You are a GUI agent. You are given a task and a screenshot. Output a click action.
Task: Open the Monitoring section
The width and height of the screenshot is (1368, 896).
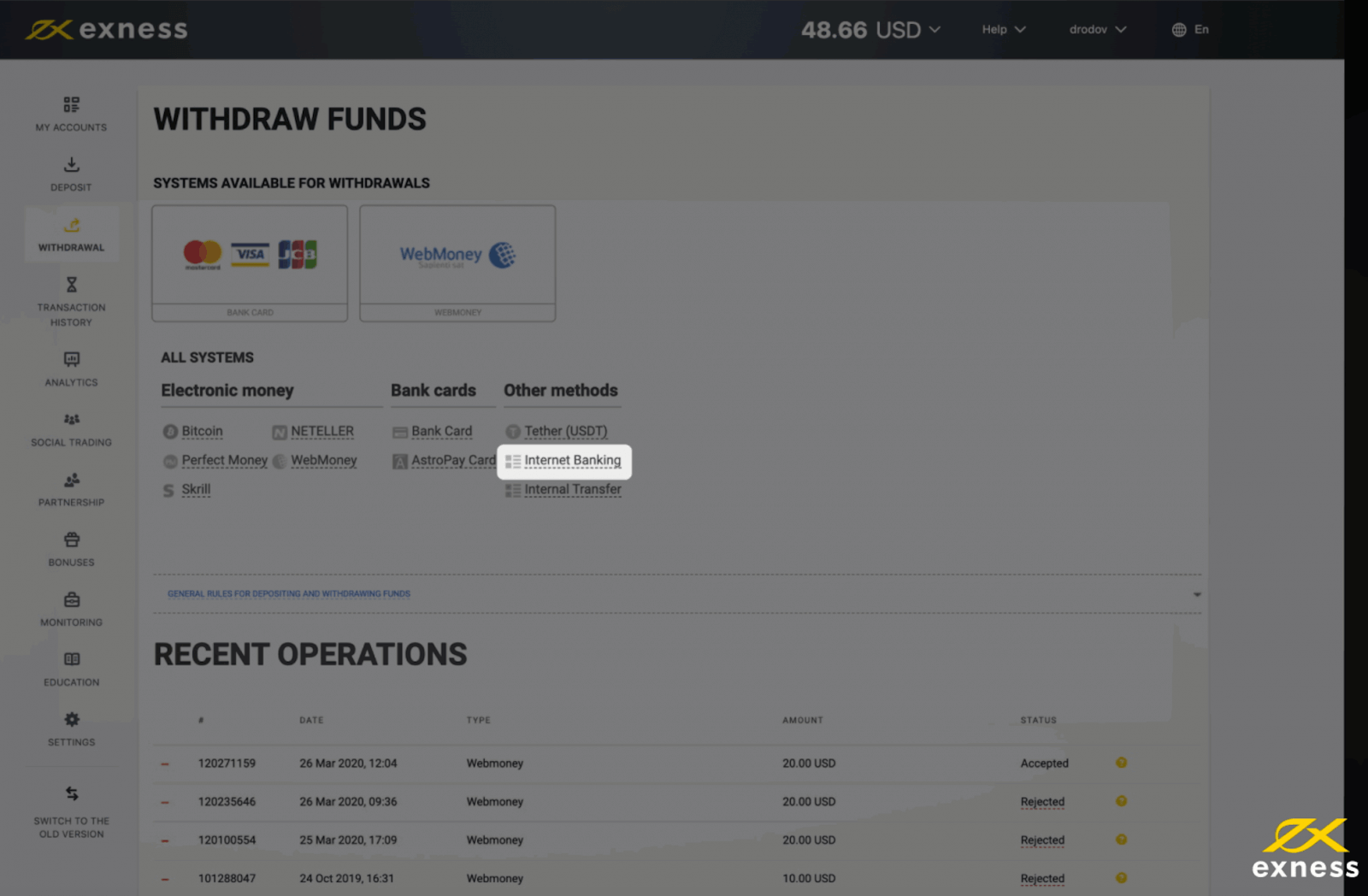(71, 609)
